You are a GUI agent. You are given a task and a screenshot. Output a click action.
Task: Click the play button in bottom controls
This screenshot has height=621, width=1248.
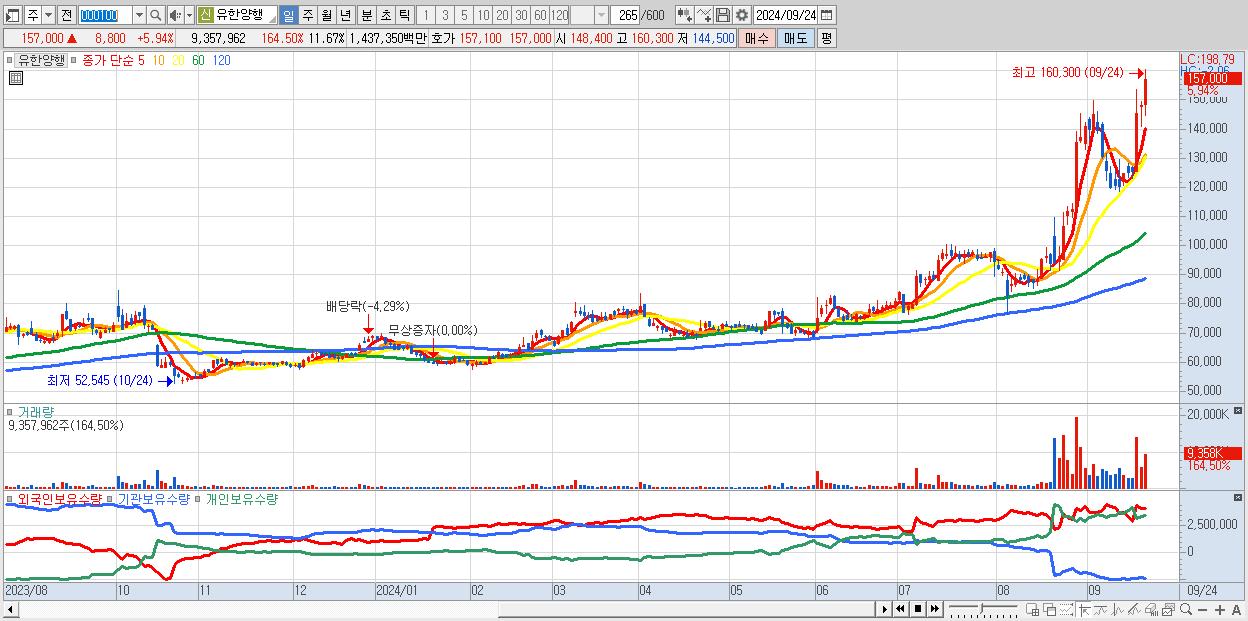(x=885, y=609)
